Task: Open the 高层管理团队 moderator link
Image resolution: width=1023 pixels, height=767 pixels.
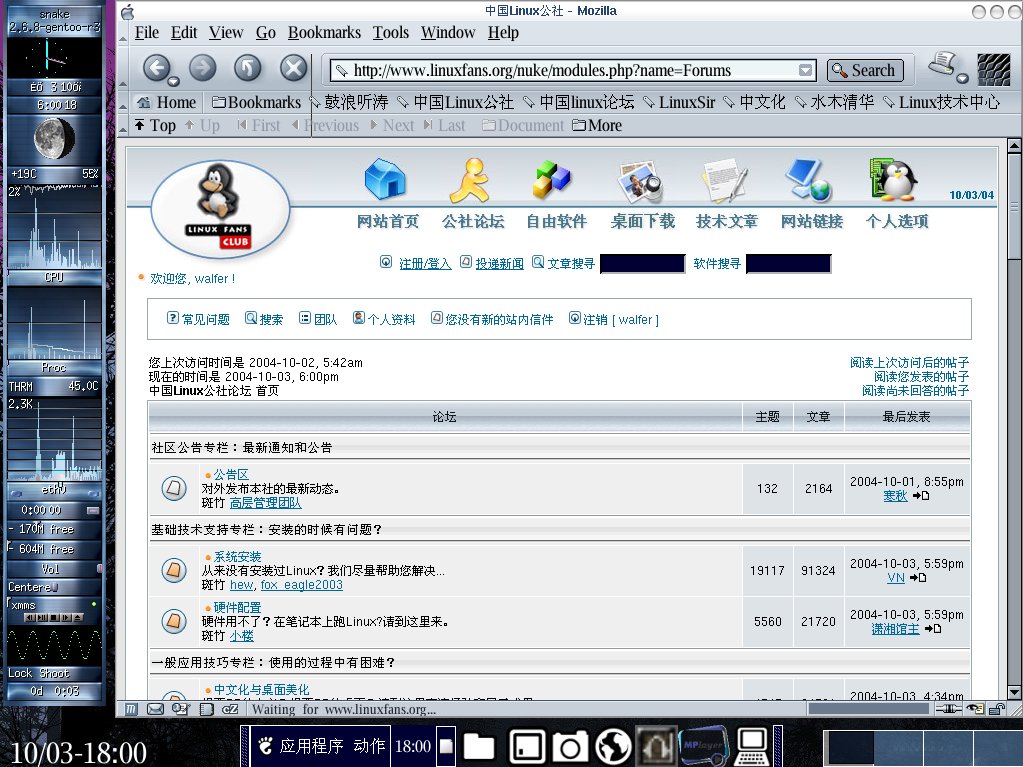Action: tap(266, 503)
